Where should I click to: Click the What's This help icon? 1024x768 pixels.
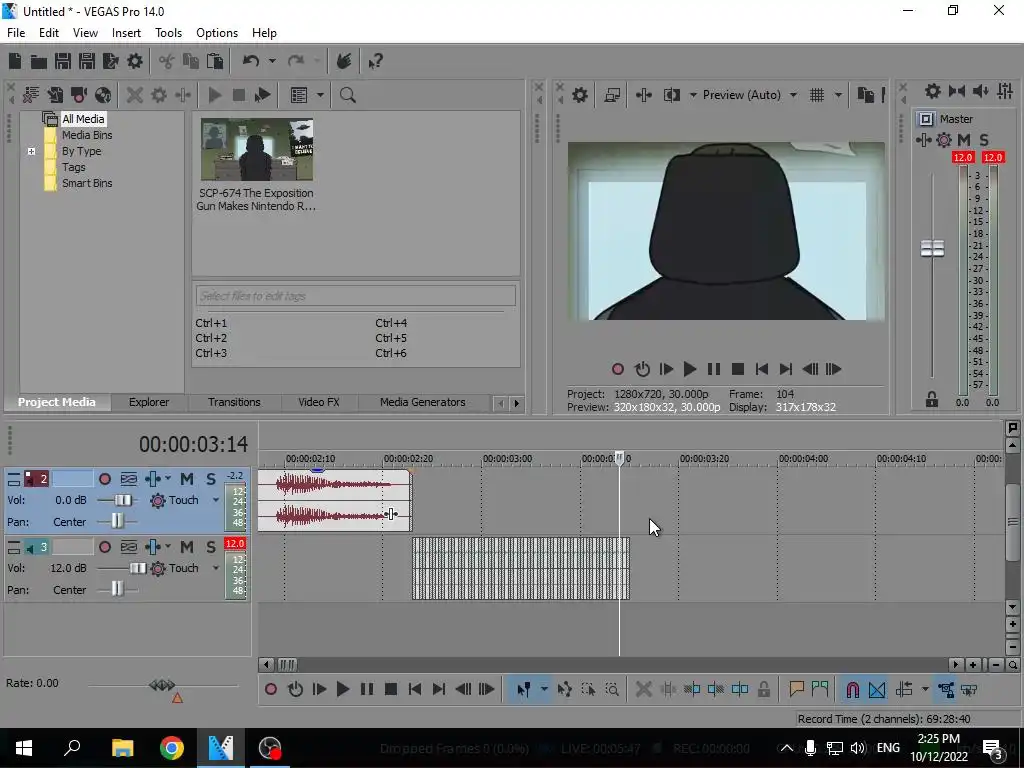(375, 61)
